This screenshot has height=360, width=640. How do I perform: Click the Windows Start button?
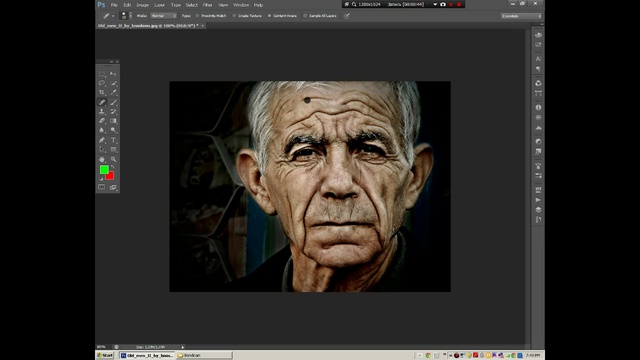coord(105,355)
